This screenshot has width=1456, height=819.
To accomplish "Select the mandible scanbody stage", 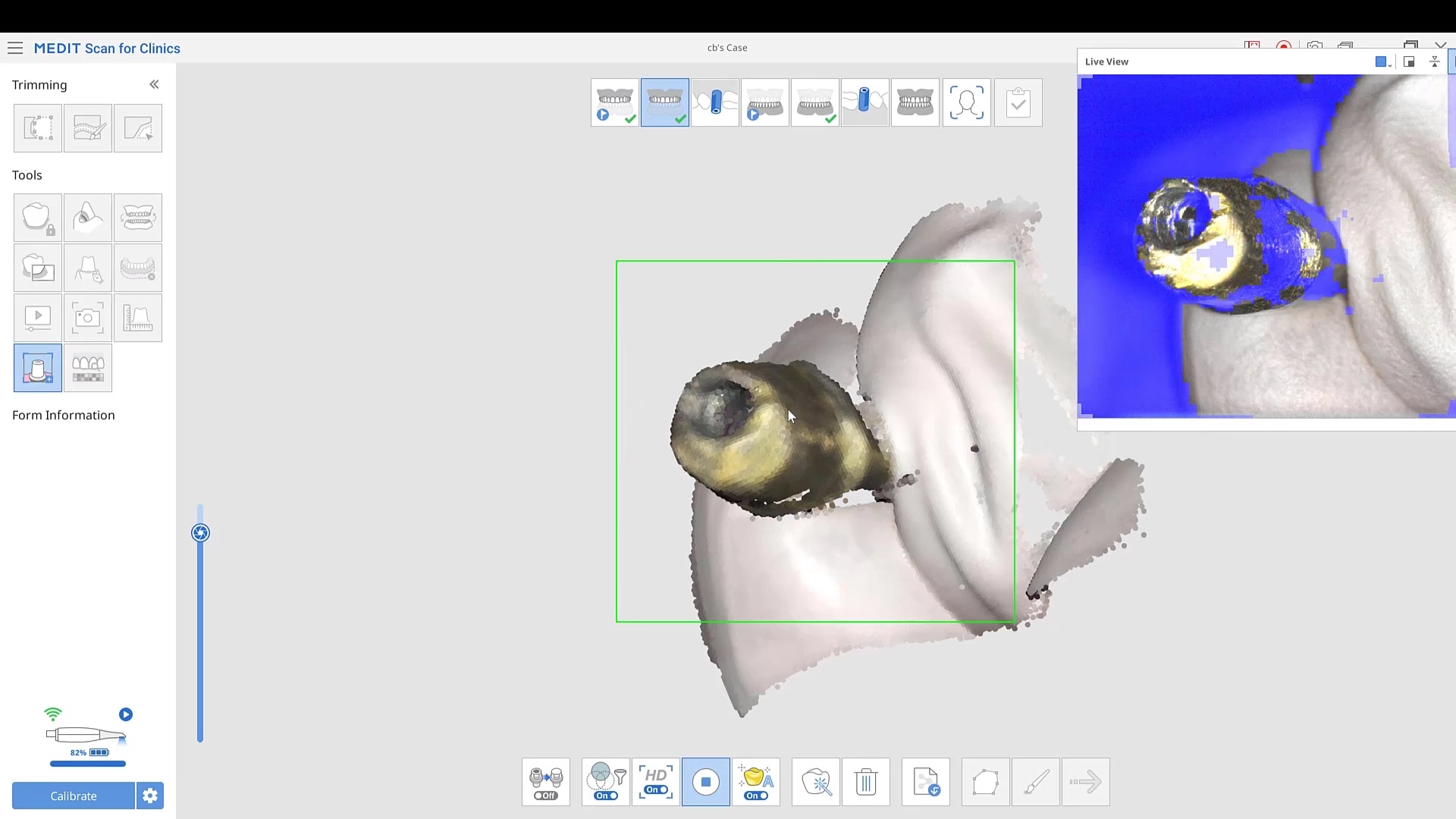I will [865, 102].
